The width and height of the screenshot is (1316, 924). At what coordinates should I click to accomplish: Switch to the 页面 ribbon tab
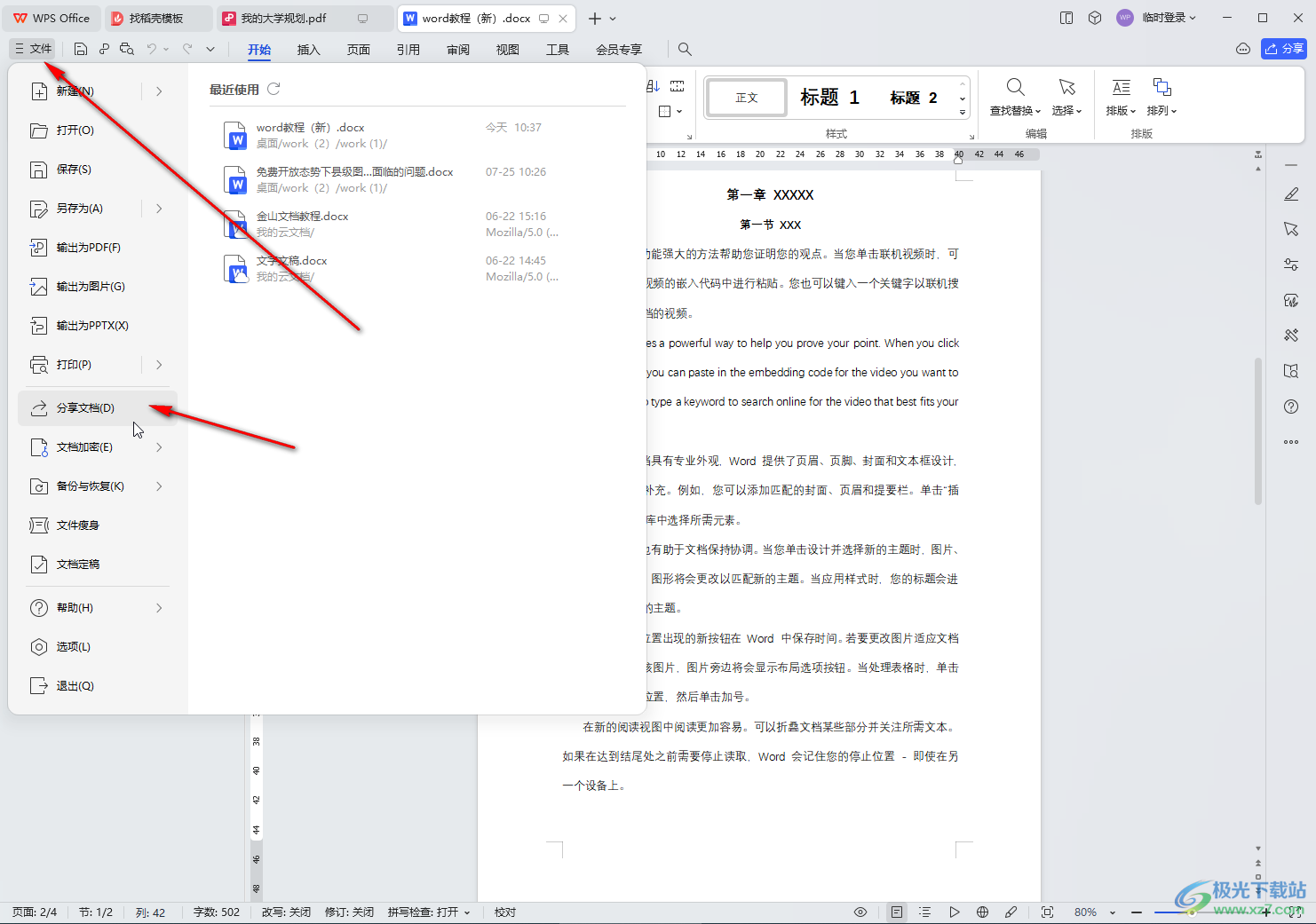click(x=358, y=50)
